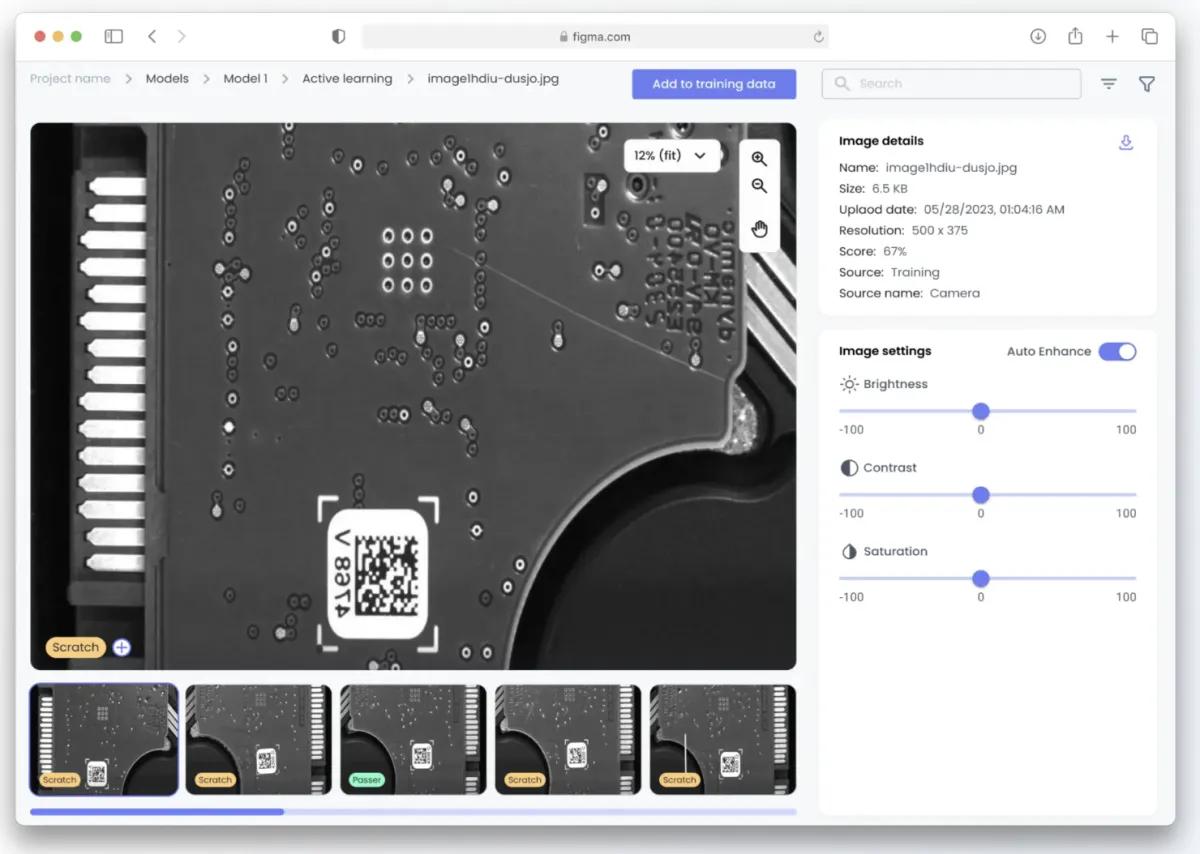Click the zoom out magnifier icon

[x=759, y=186]
